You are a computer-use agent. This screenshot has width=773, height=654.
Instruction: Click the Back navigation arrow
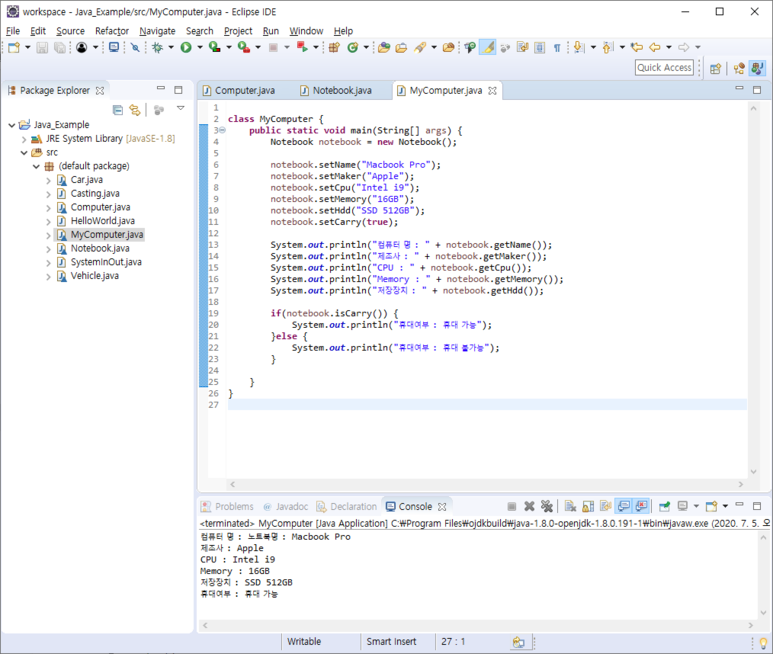pyautogui.click(x=655, y=47)
